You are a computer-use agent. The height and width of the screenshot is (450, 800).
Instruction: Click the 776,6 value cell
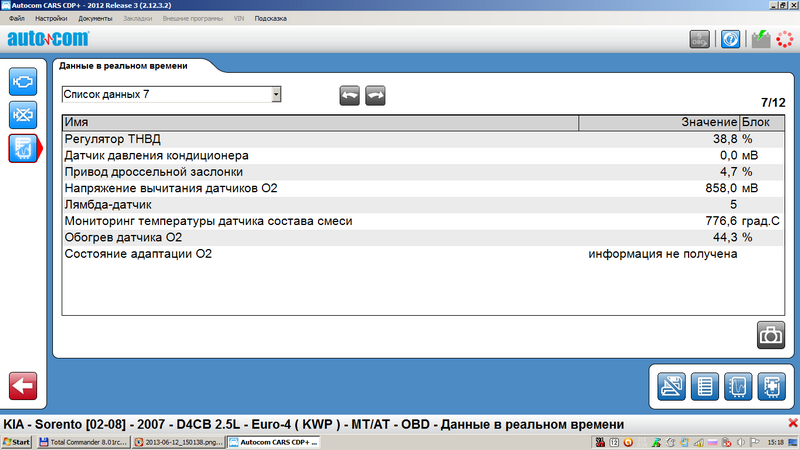[721, 221]
